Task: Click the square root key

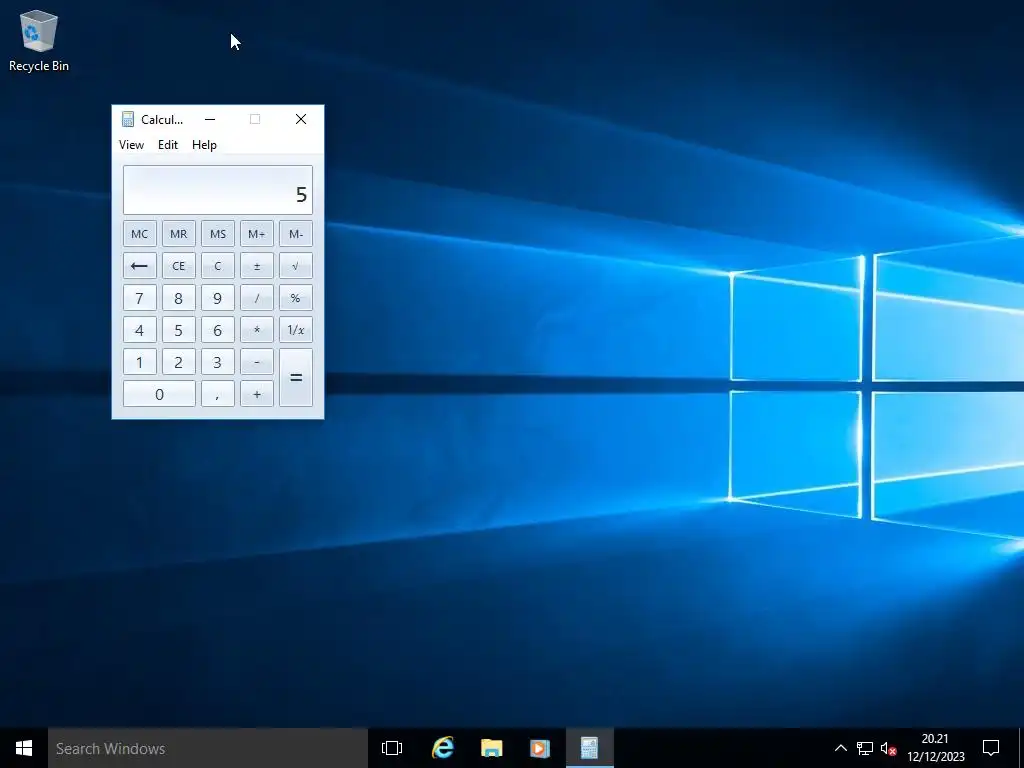Action: (296, 266)
